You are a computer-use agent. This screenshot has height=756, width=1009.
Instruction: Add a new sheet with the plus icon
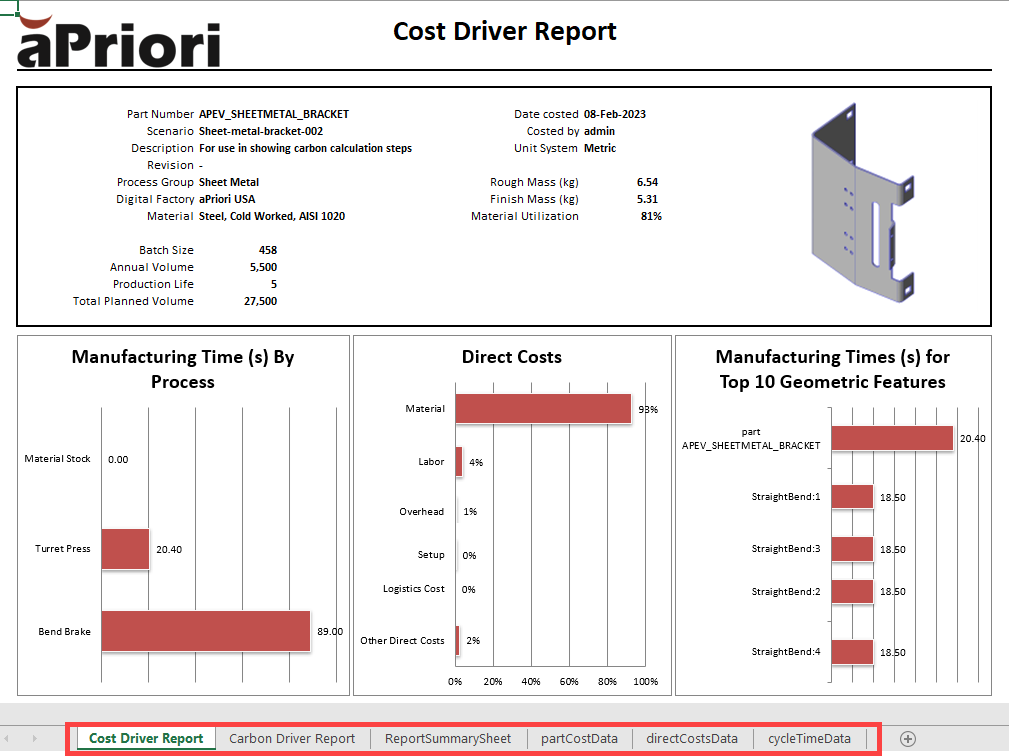pos(908,739)
